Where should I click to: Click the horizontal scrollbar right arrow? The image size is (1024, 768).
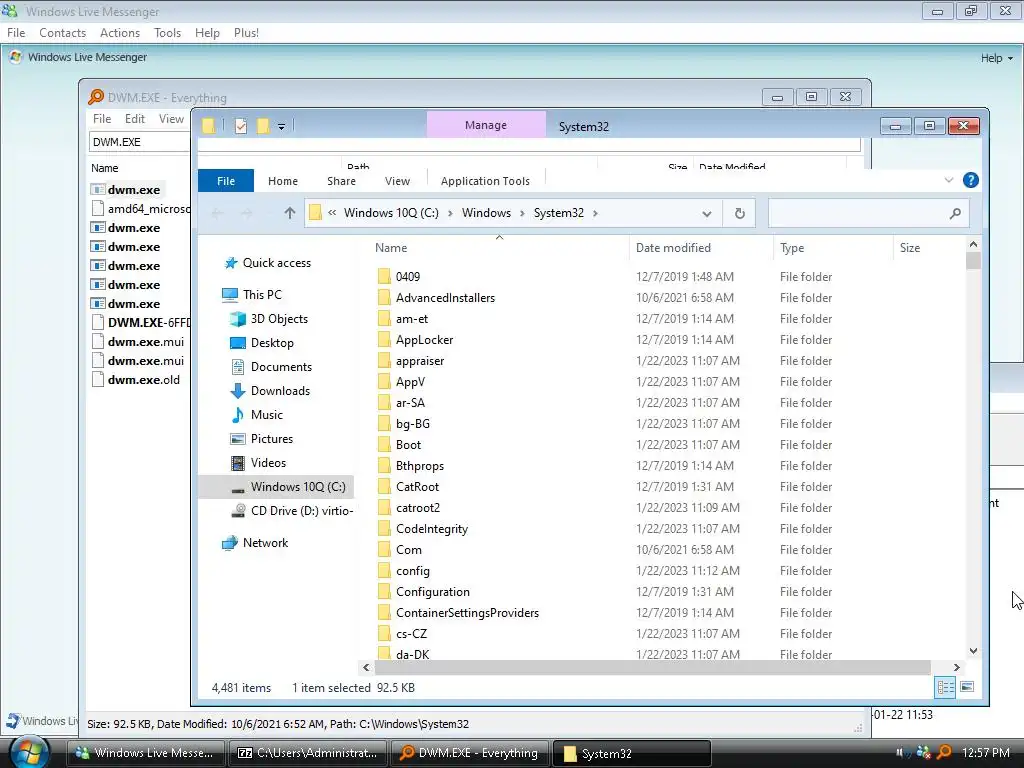(x=956, y=667)
